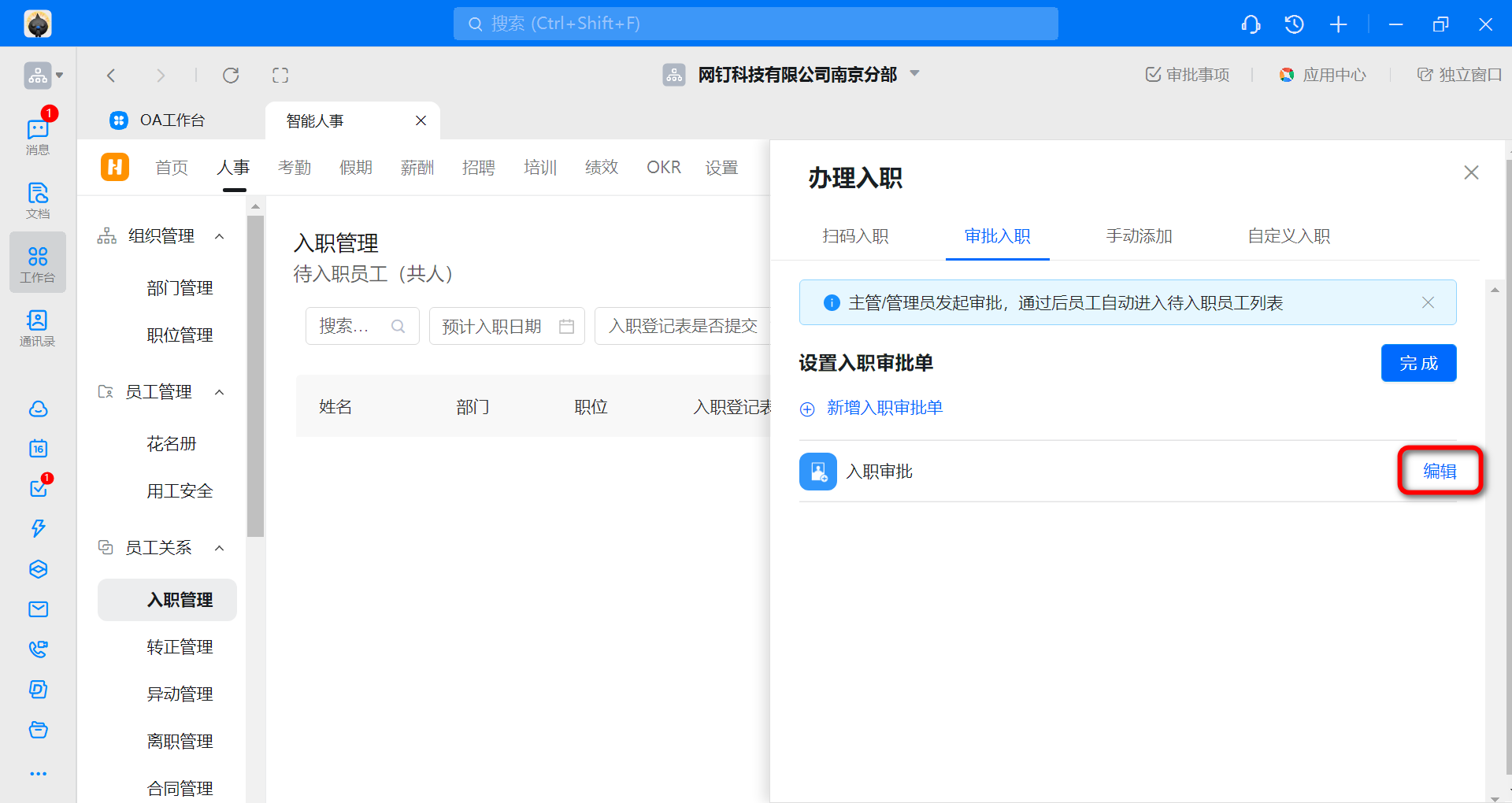Open 职位管理 in the left tree
Screen dimensions: 1512x803
(180, 335)
